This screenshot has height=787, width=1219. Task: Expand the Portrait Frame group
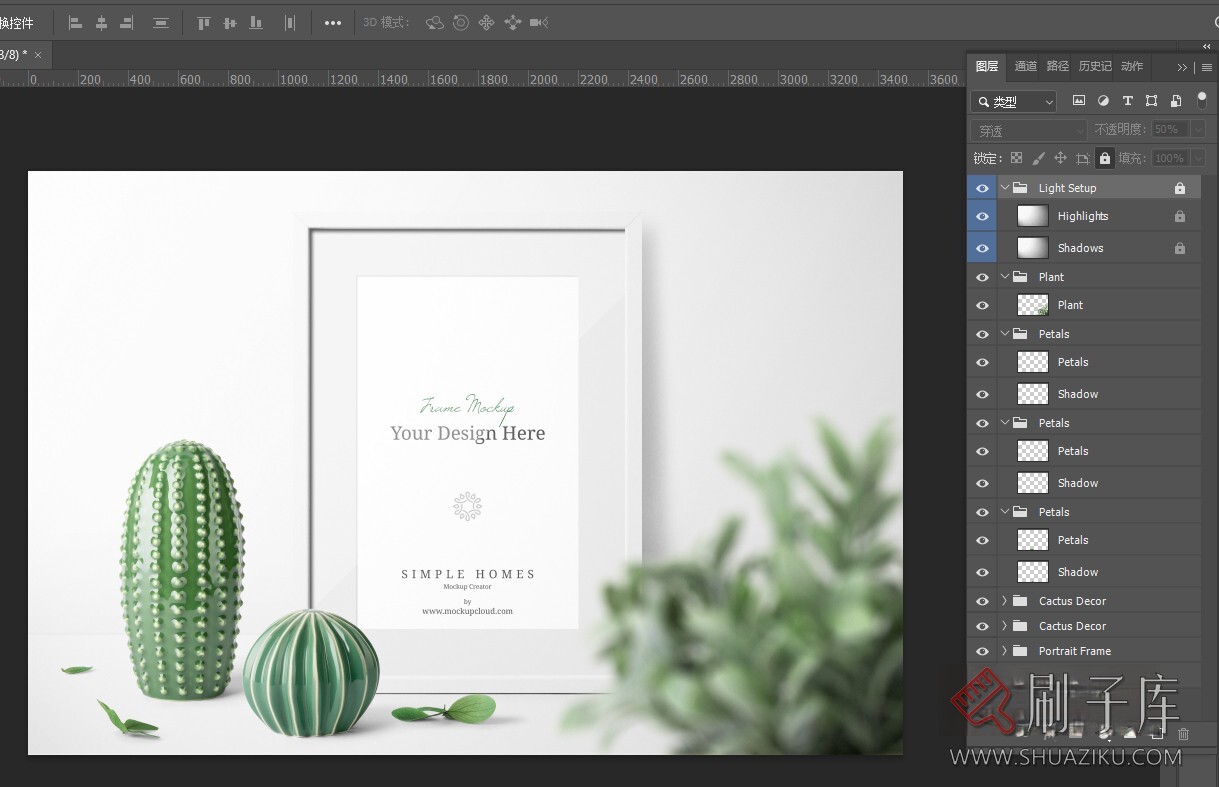(1004, 651)
